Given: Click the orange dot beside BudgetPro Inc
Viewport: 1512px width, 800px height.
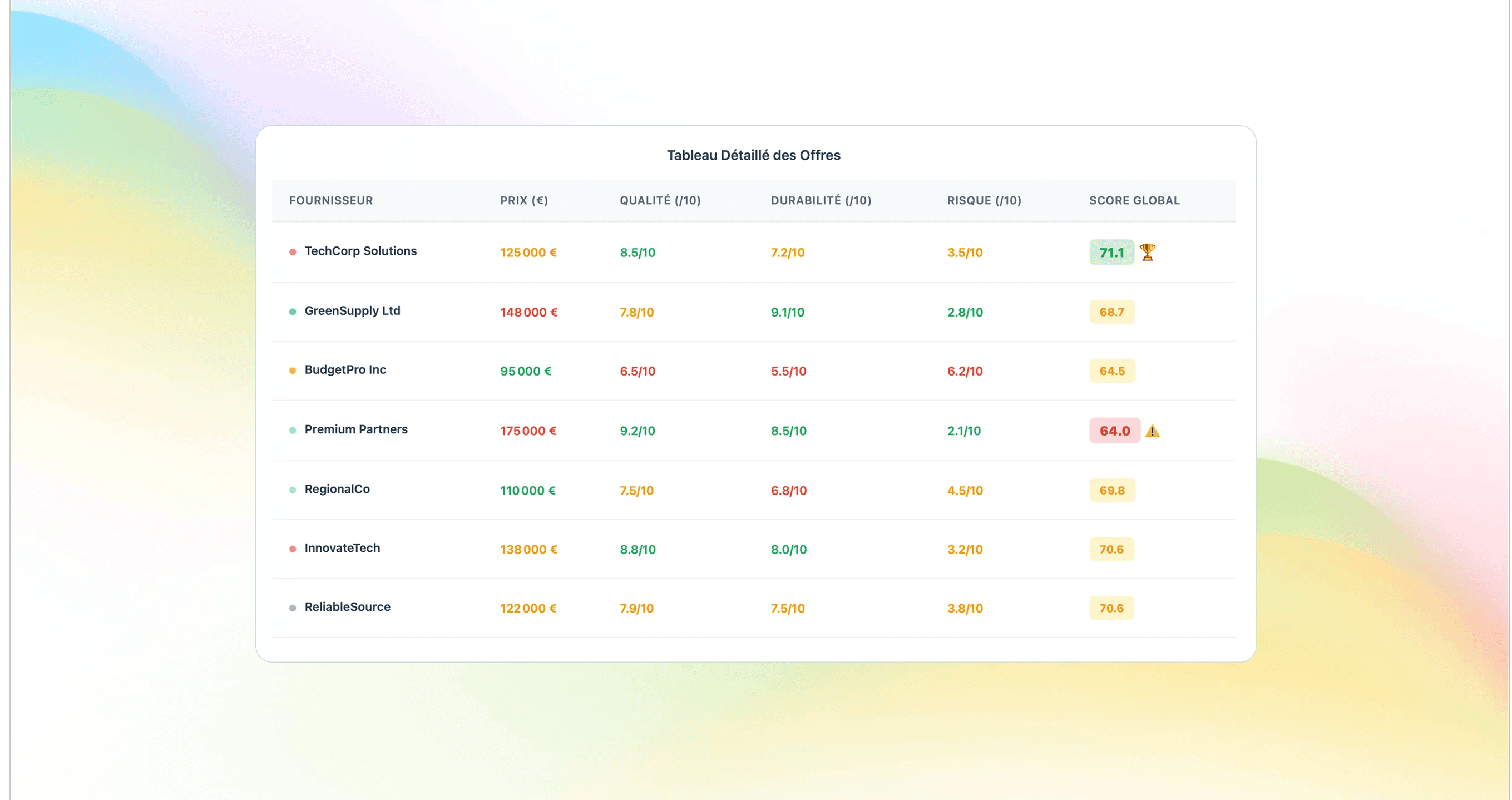Looking at the screenshot, I should coord(292,371).
